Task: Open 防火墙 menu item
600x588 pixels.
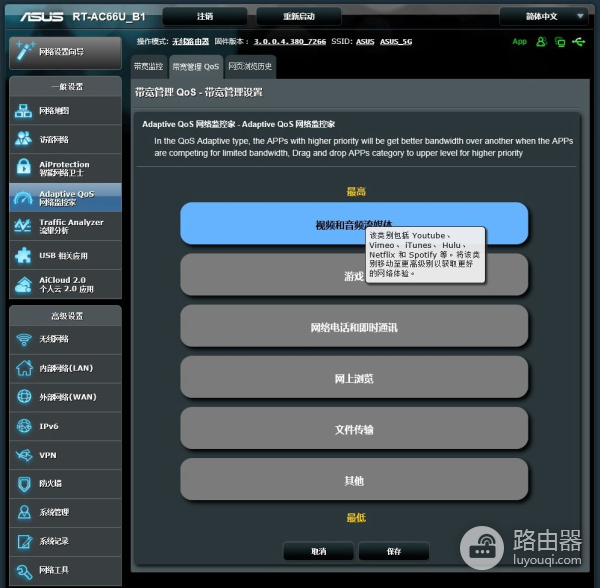Action: coord(65,484)
